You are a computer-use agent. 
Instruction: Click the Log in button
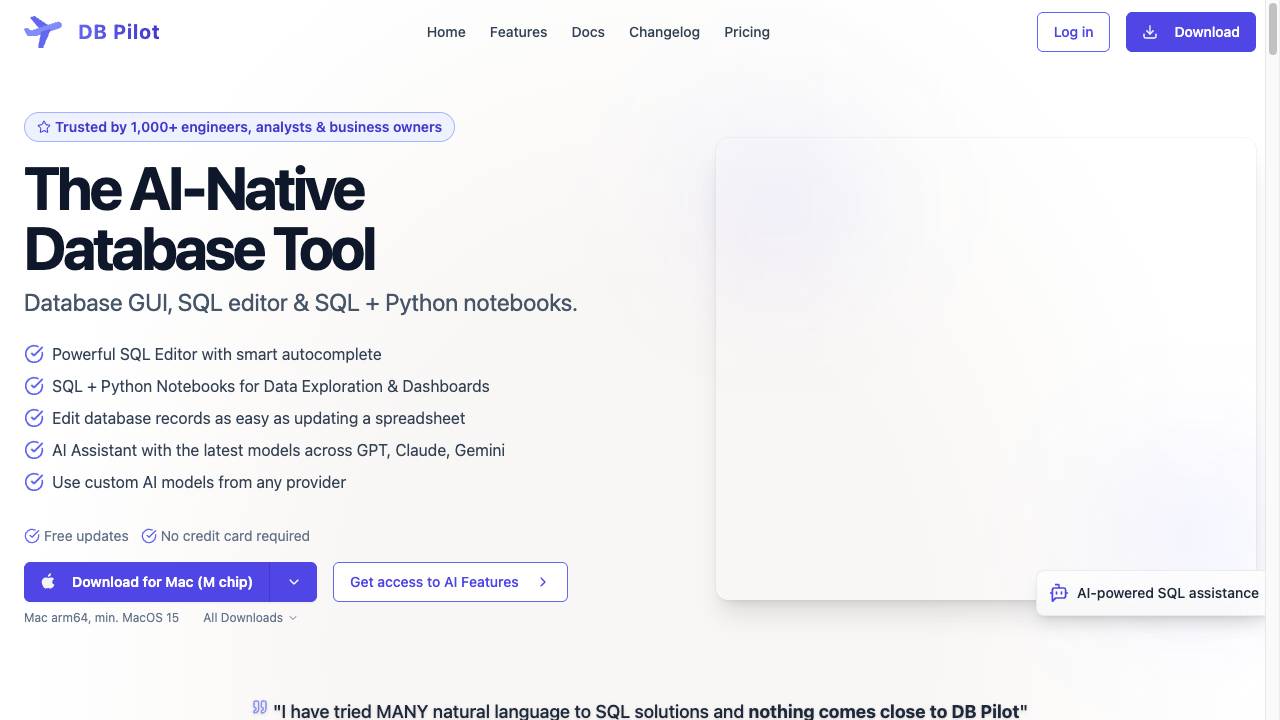click(x=1073, y=32)
